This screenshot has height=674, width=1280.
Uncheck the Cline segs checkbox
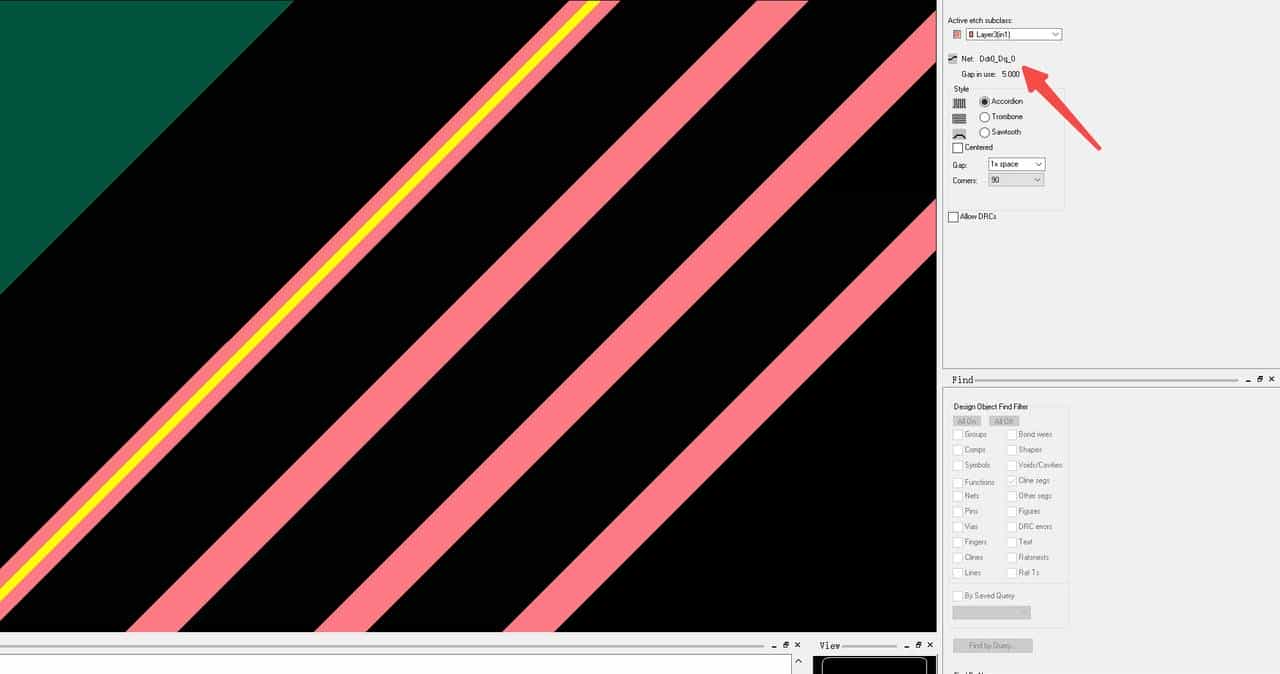tap(1012, 481)
